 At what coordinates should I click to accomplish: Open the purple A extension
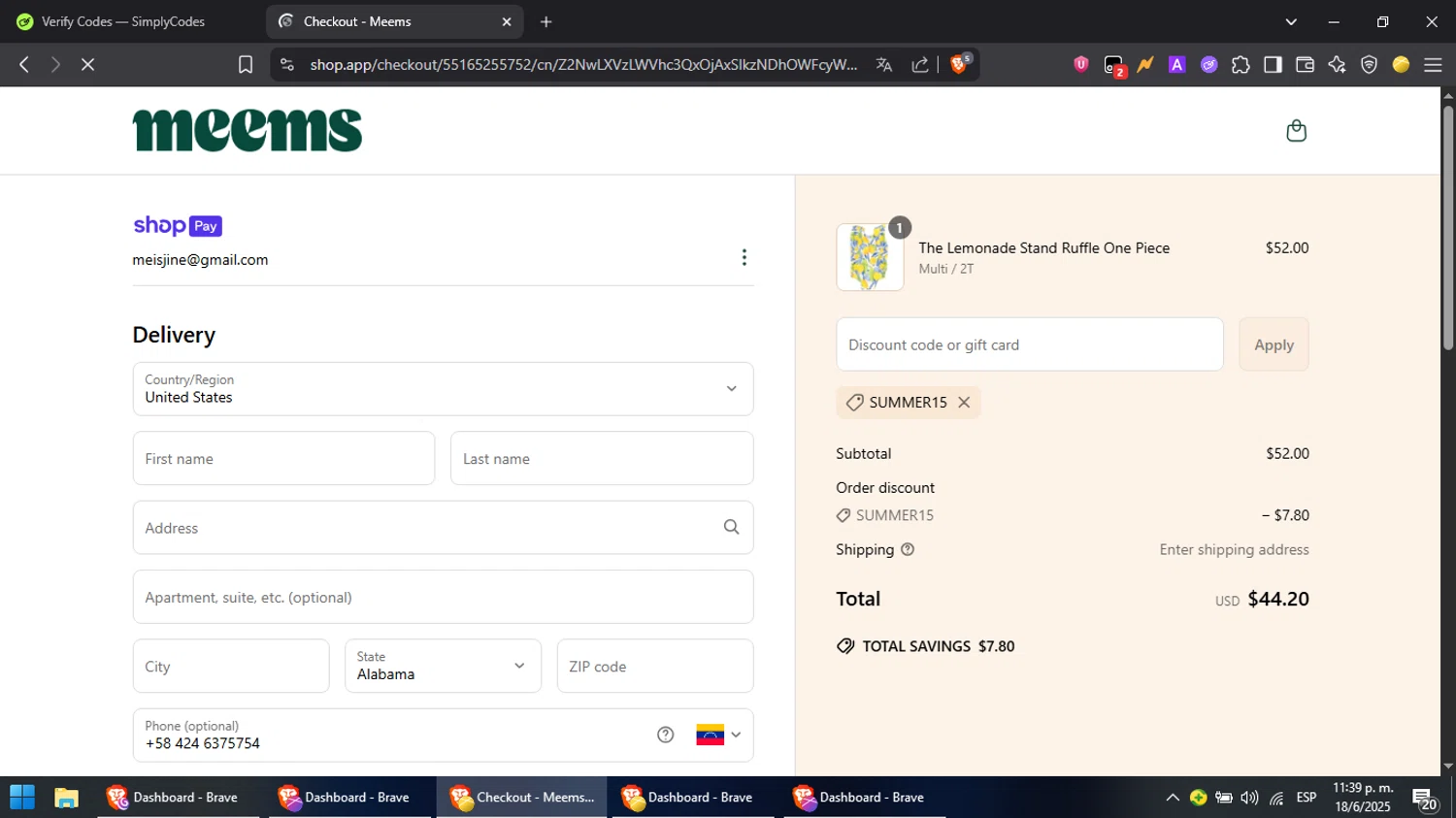(x=1176, y=64)
